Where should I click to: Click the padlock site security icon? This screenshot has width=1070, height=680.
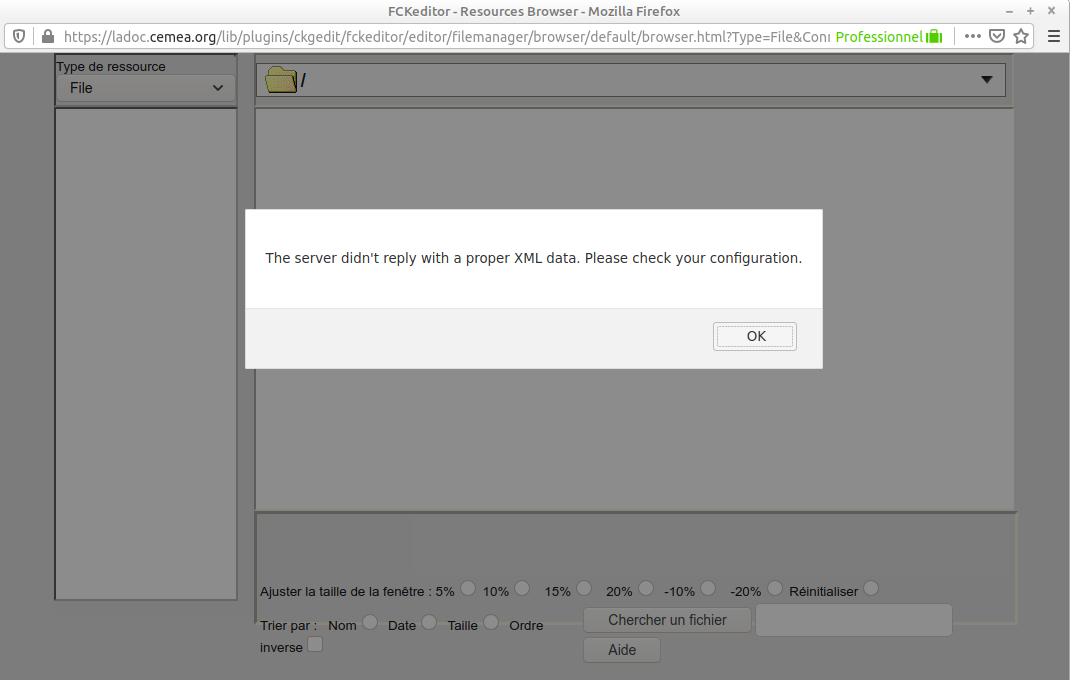(46, 35)
